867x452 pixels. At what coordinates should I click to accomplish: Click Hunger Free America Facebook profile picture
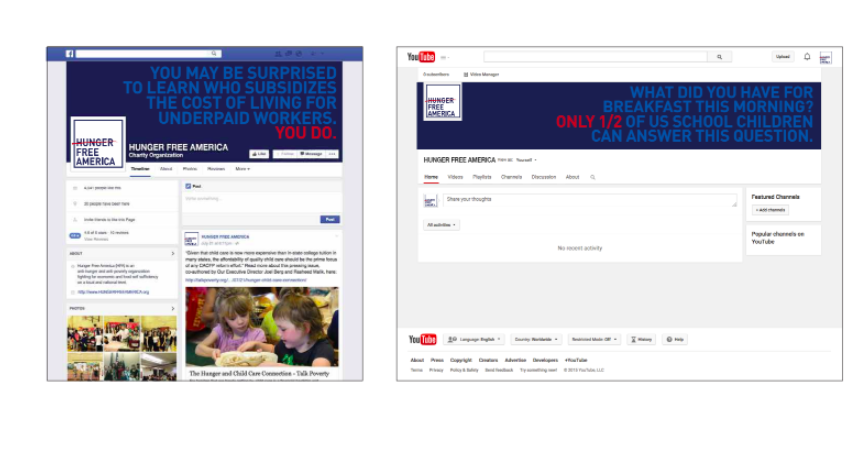98,143
